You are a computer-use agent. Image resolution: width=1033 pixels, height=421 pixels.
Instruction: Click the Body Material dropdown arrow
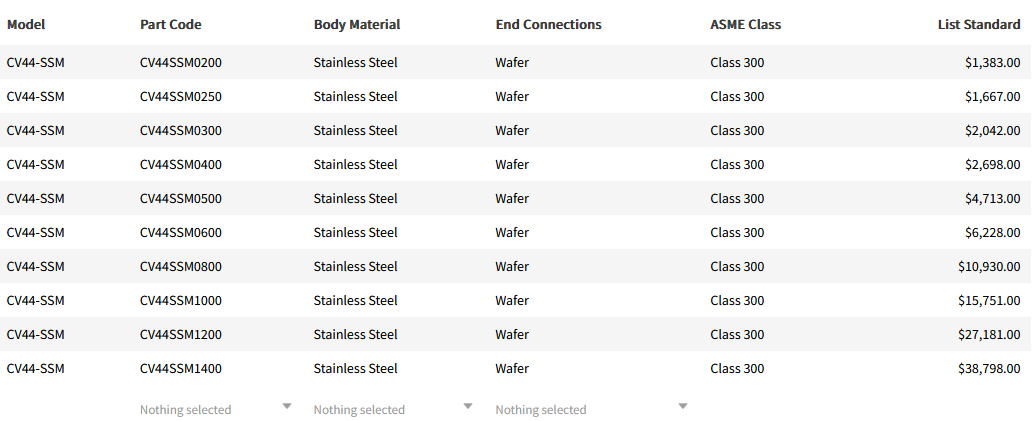(x=468, y=406)
